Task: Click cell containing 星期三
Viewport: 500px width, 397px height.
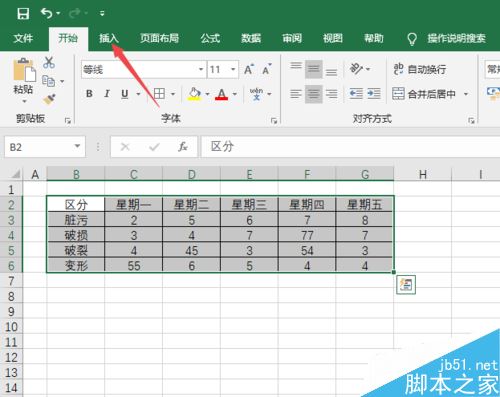Action: pos(249,204)
